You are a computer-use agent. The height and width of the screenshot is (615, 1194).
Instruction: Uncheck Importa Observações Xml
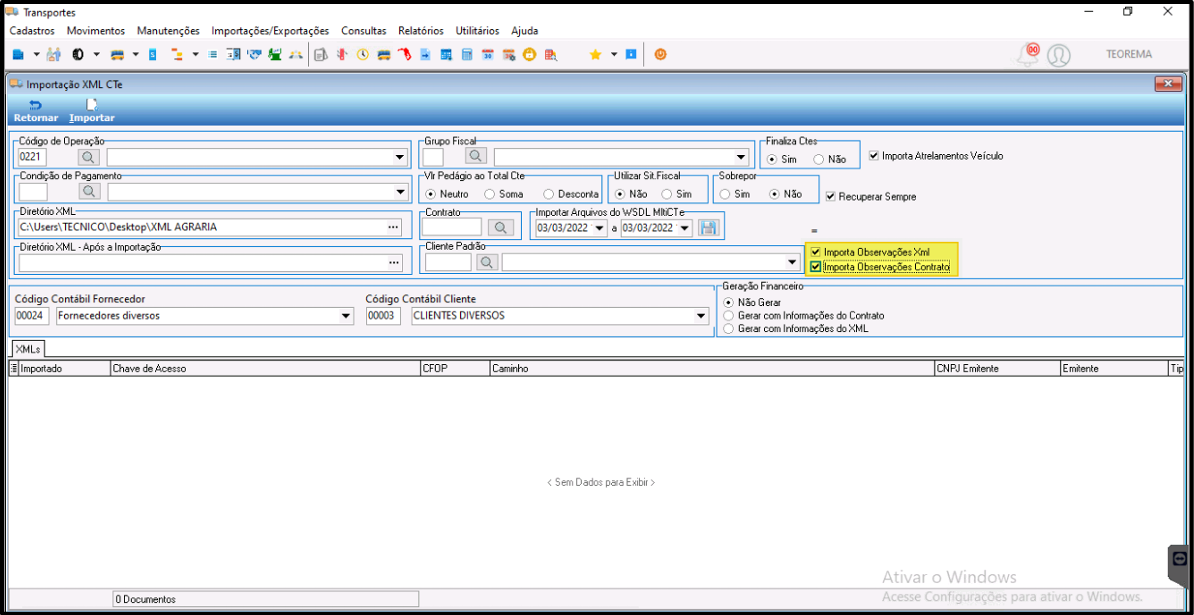click(816, 252)
